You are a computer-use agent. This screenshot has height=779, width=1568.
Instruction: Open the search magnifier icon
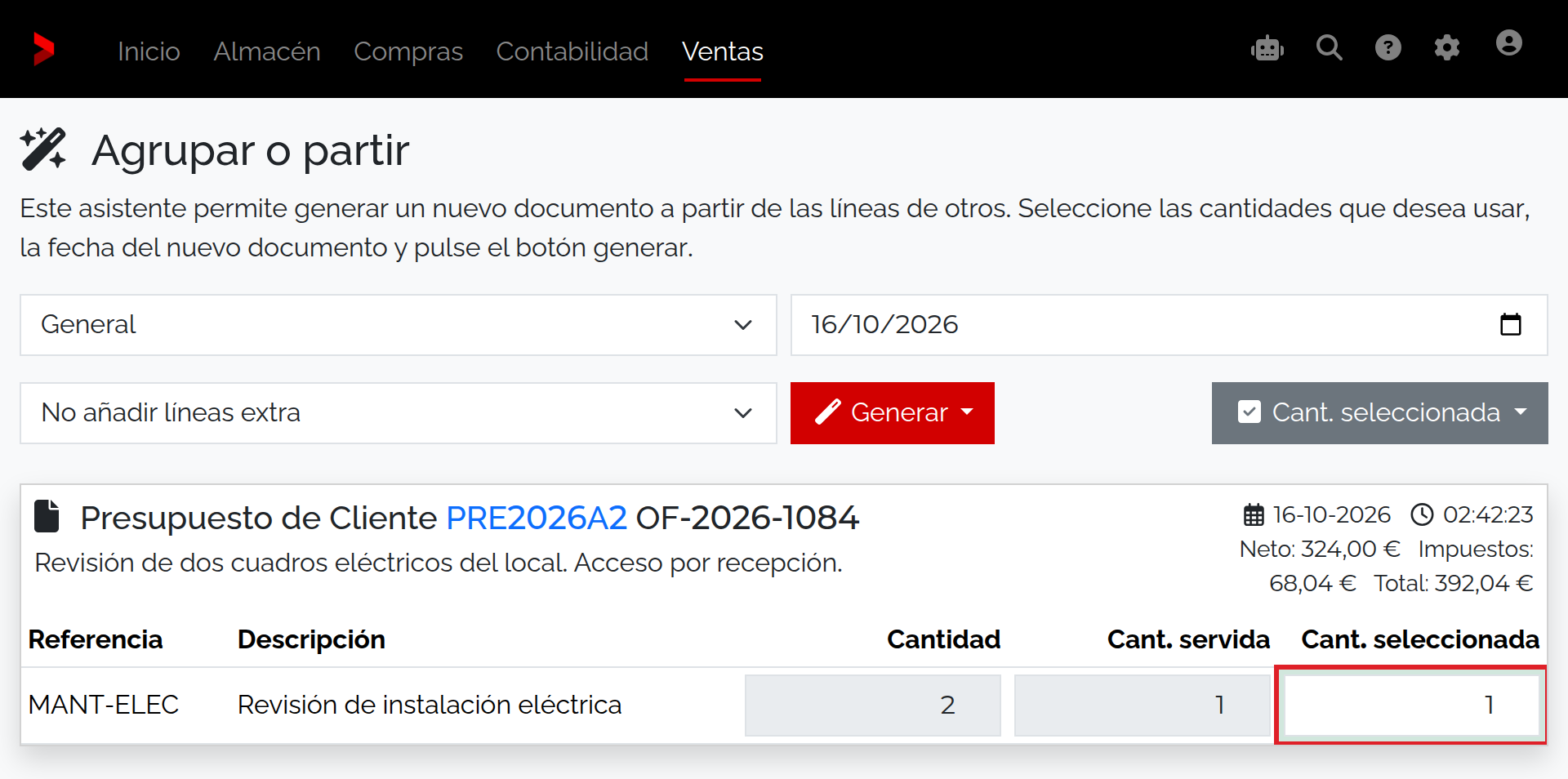coord(1330,48)
